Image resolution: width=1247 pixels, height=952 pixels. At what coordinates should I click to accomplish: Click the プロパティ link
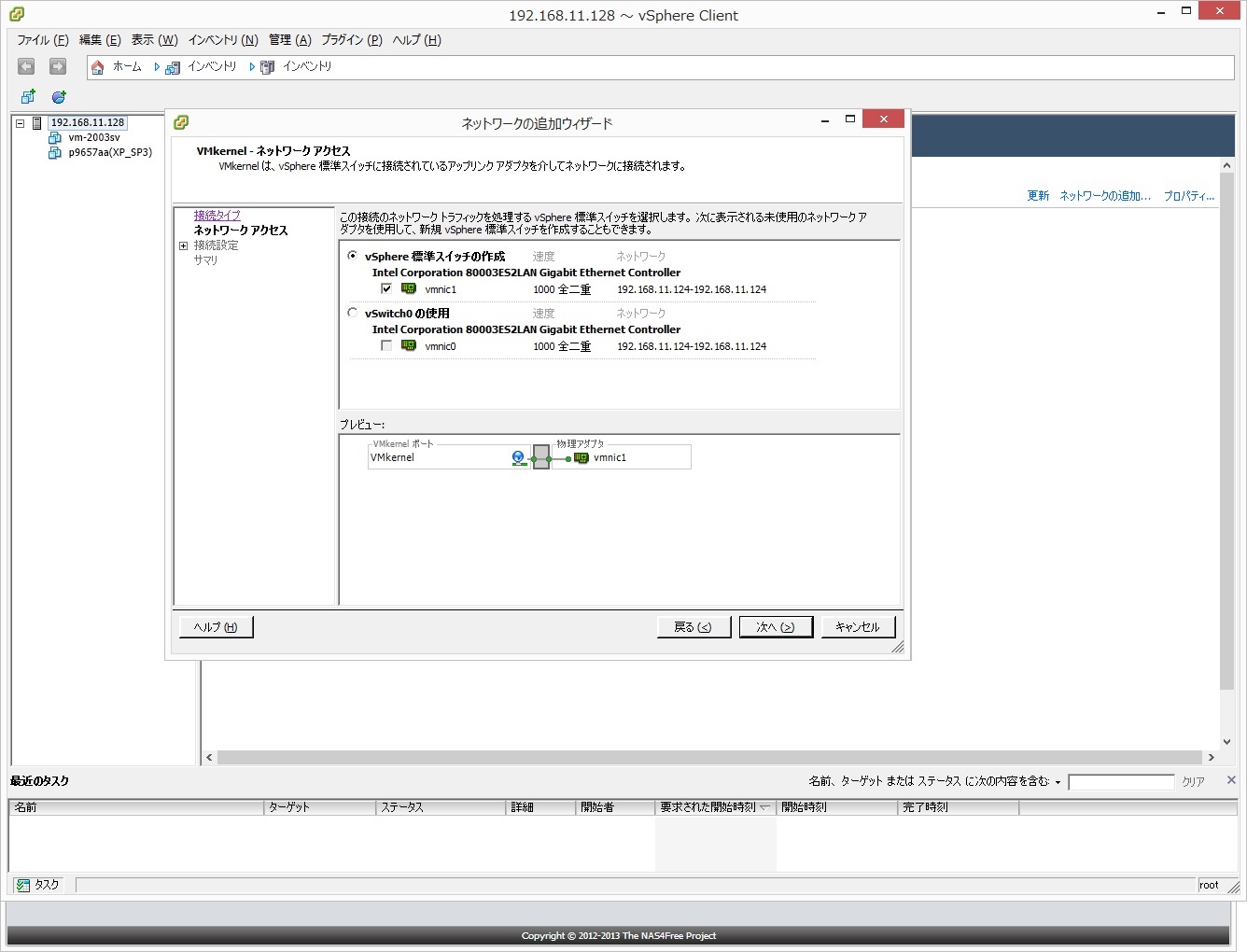click(x=1189, y=196)
